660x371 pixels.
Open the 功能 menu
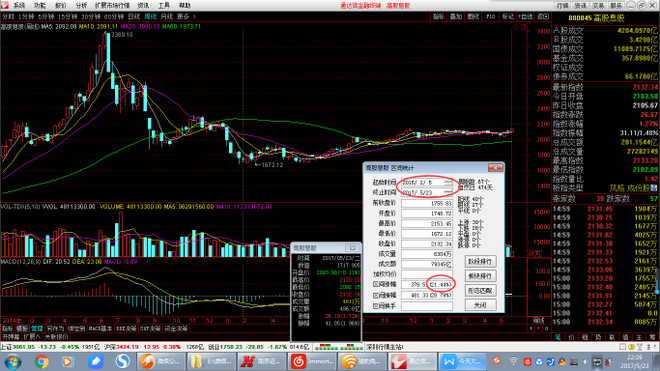[x=40, y=5]
